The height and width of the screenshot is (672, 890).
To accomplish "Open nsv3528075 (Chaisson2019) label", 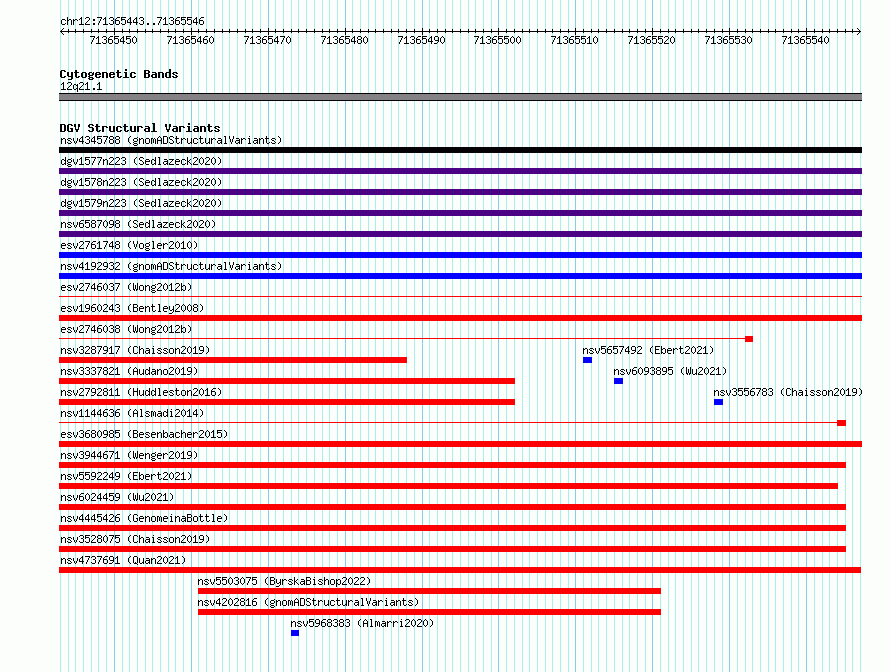I will [135, 539].
